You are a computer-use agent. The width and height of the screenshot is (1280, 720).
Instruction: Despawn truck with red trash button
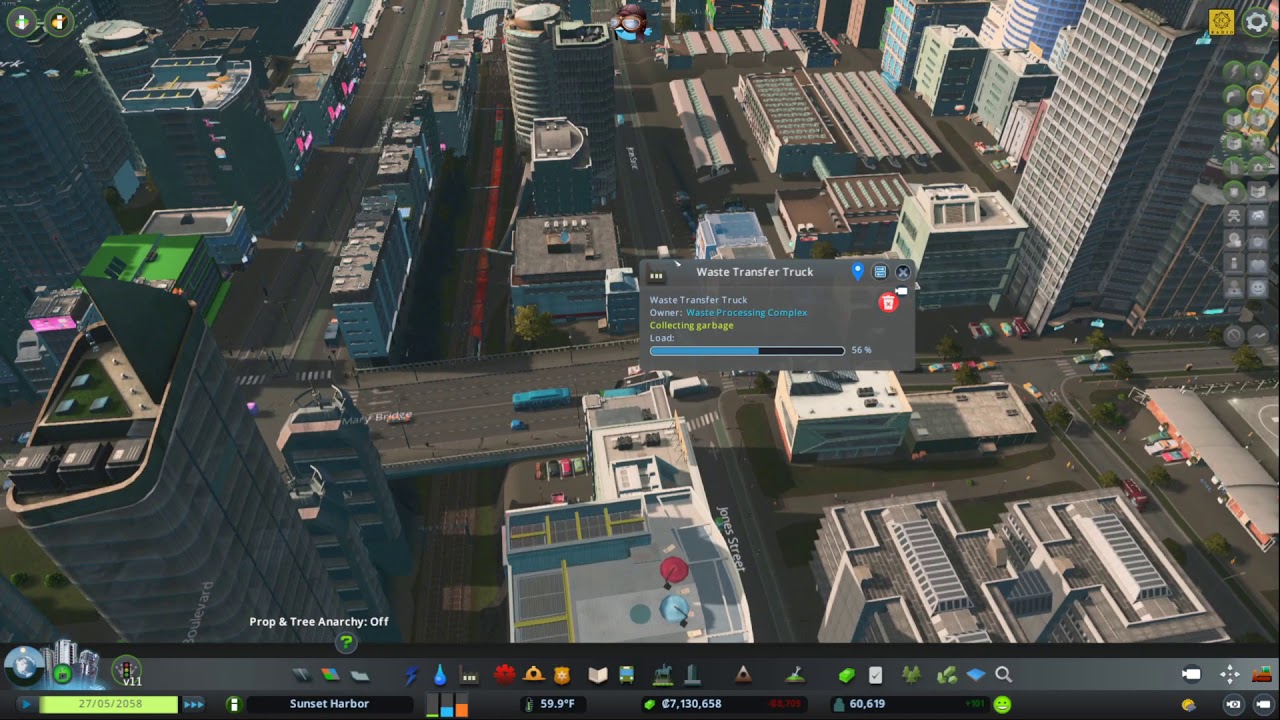887,302
